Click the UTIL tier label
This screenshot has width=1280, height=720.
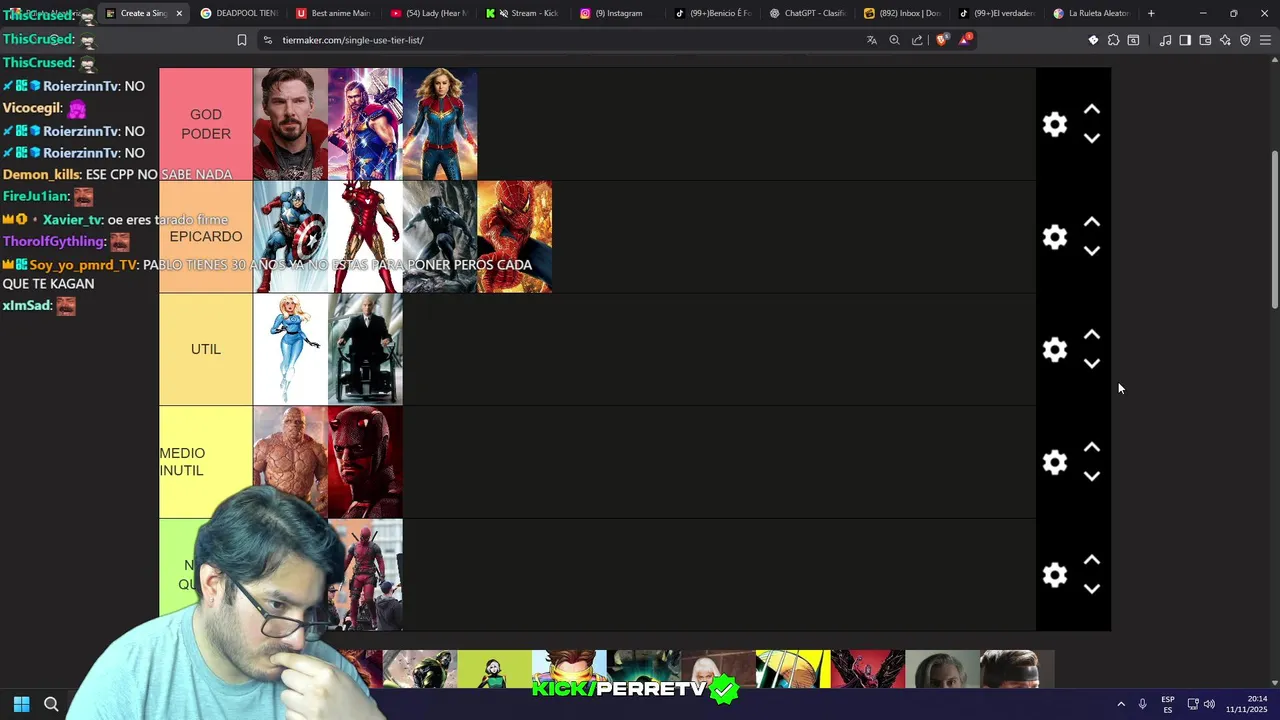pos(206,349)
